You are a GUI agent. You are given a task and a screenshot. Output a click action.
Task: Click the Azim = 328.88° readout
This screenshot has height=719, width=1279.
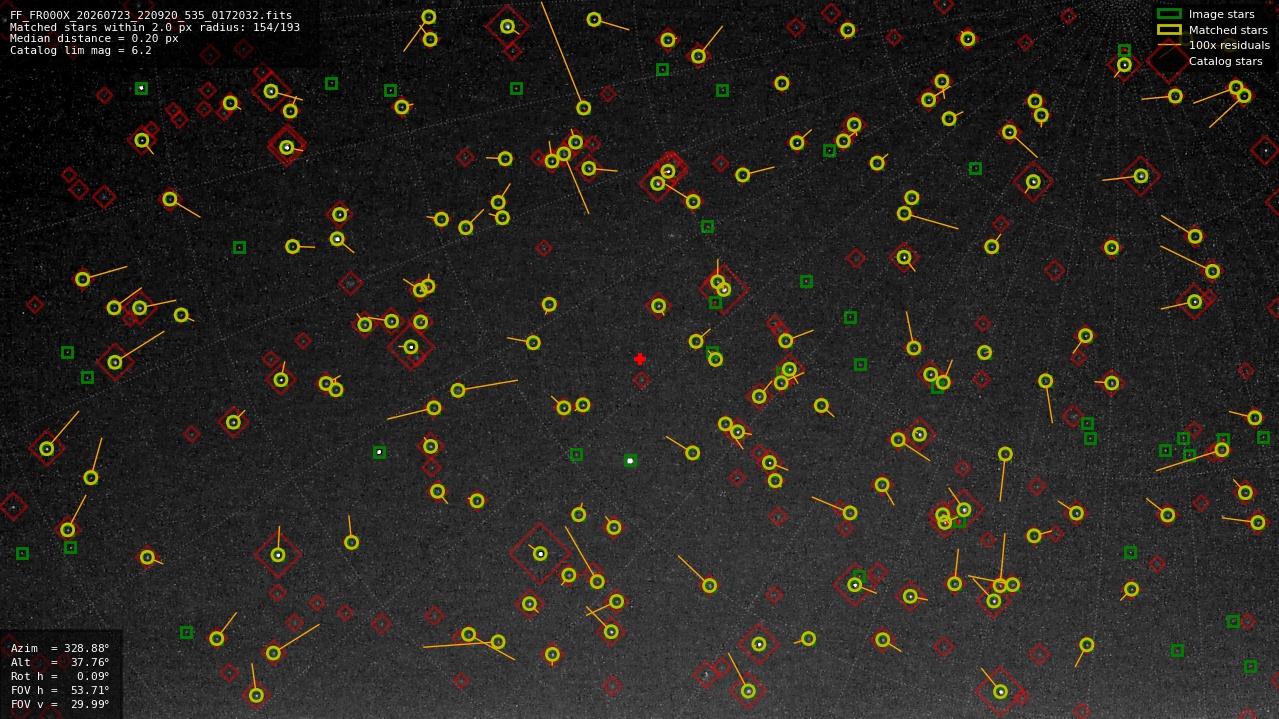point(60,648)
